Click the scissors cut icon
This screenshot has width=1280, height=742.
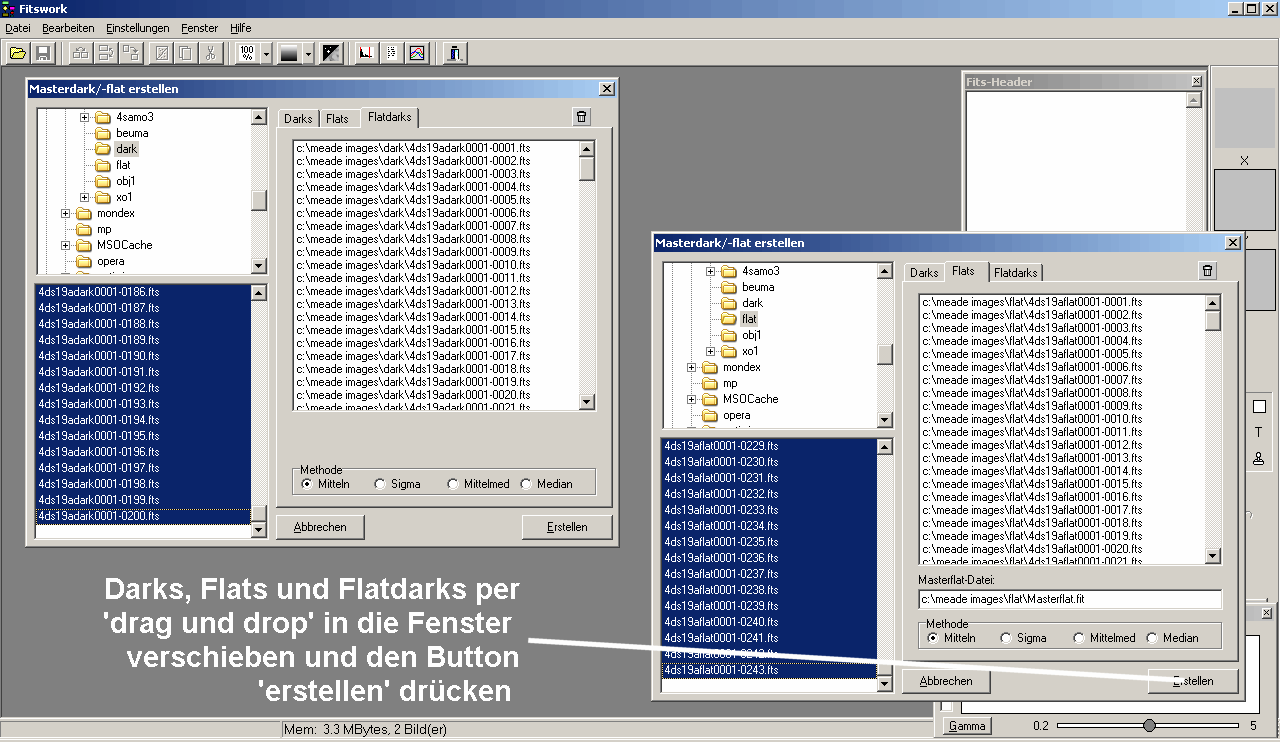211,54
